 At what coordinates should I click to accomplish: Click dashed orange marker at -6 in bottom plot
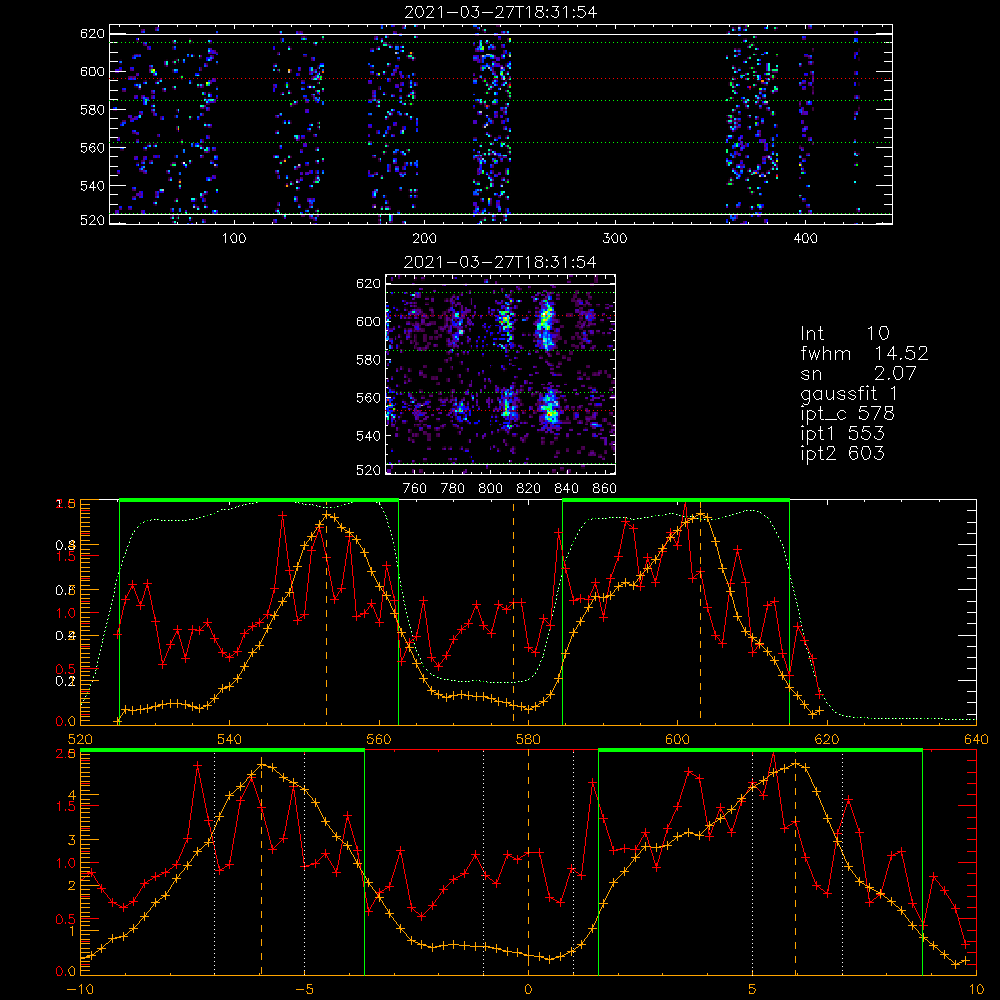(261, 861)
